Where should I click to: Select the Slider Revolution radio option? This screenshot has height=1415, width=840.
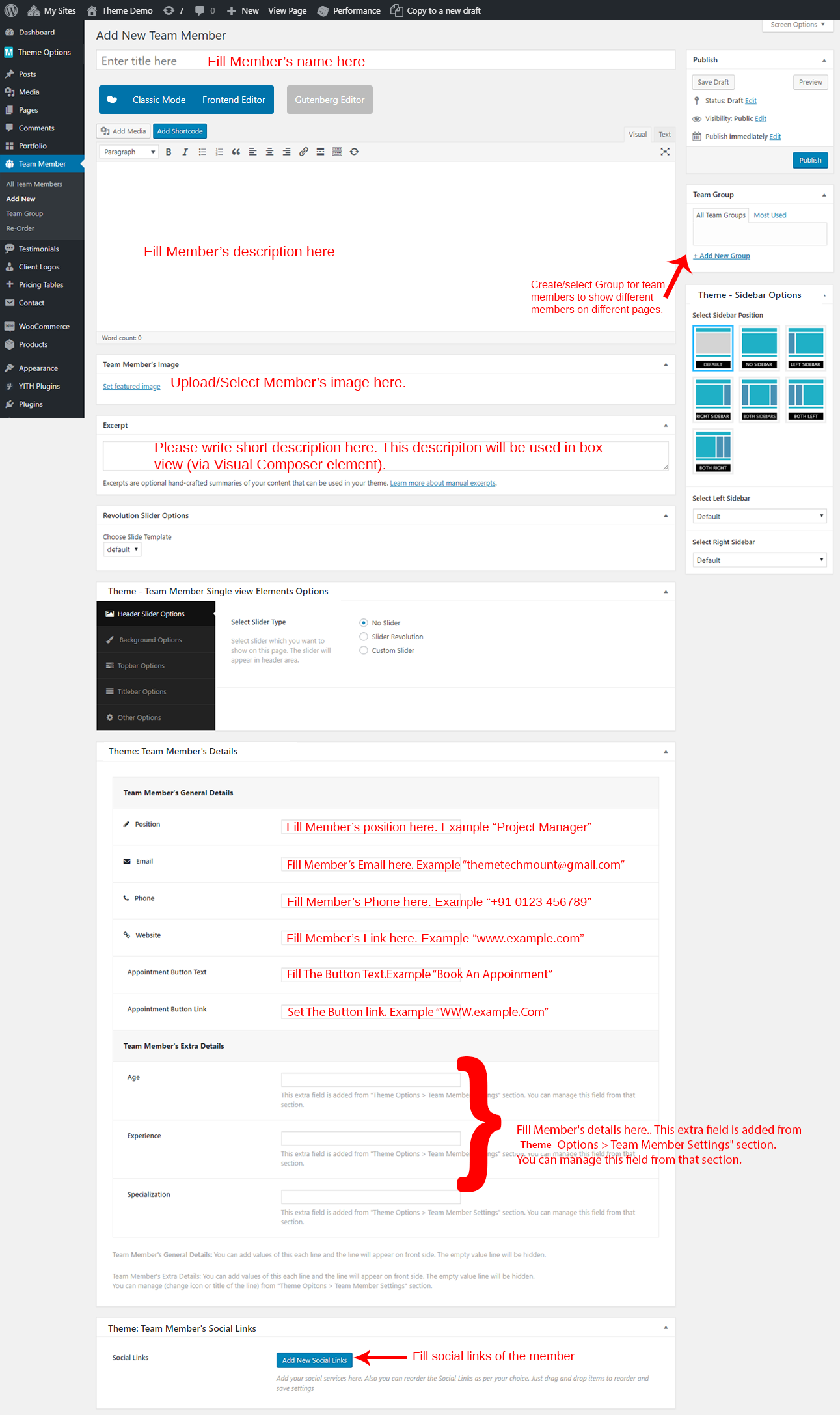pos(364,637)
